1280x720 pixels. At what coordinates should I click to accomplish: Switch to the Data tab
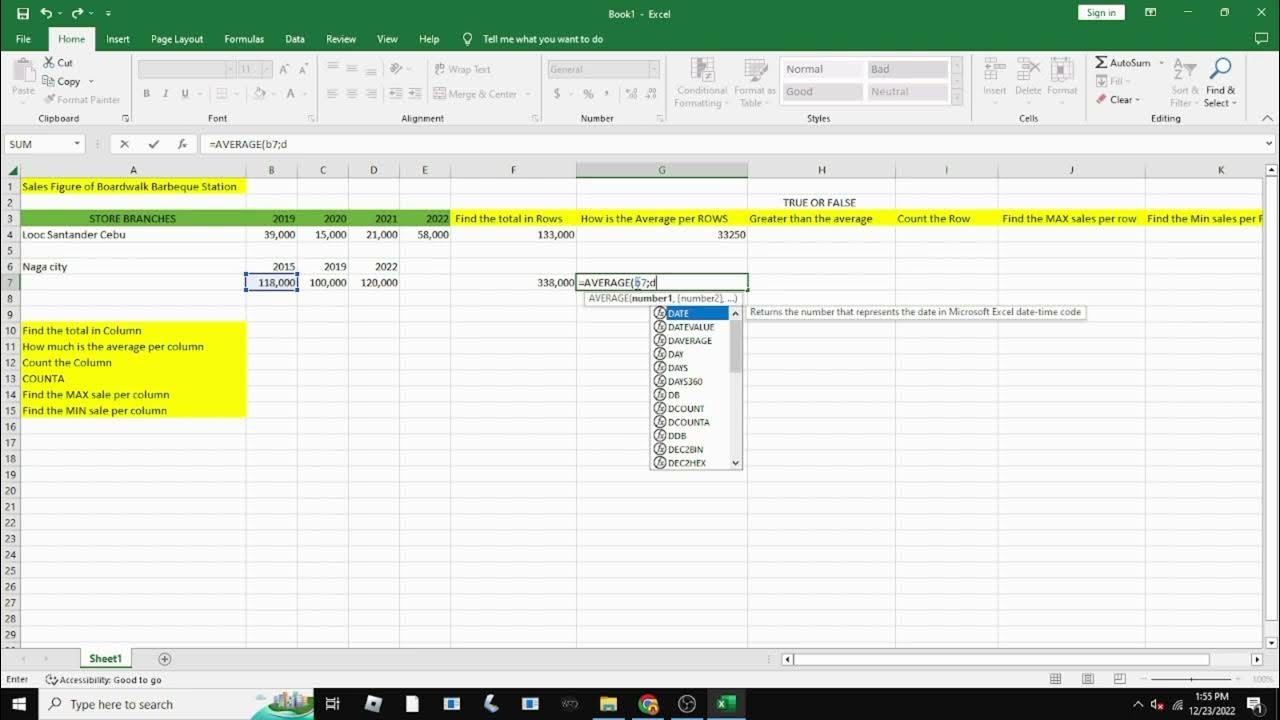pyautogui.click(x=295, y=39)
